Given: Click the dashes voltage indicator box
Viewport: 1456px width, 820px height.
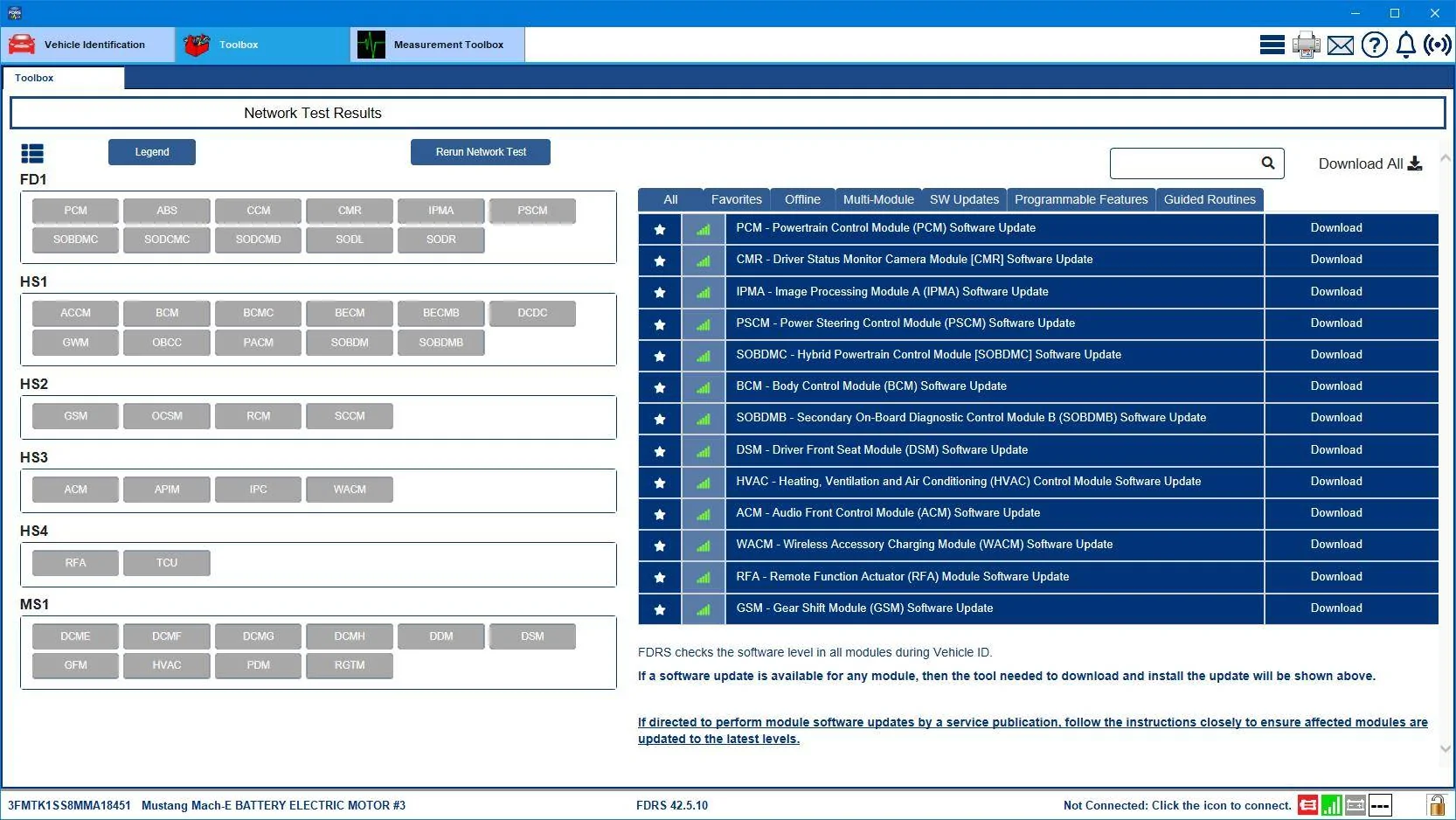Looking at the screenshot, I should pyautogui.click(x=1380, y=805).
